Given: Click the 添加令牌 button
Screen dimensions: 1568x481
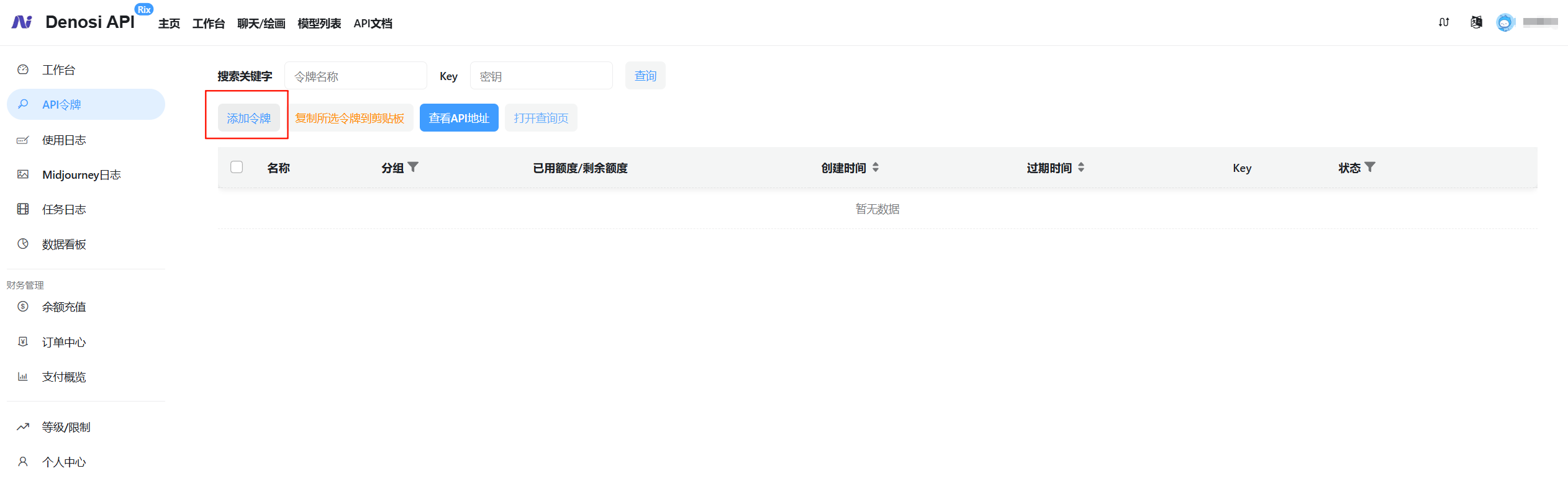Looking at the screenshot, I should (249, 118).
